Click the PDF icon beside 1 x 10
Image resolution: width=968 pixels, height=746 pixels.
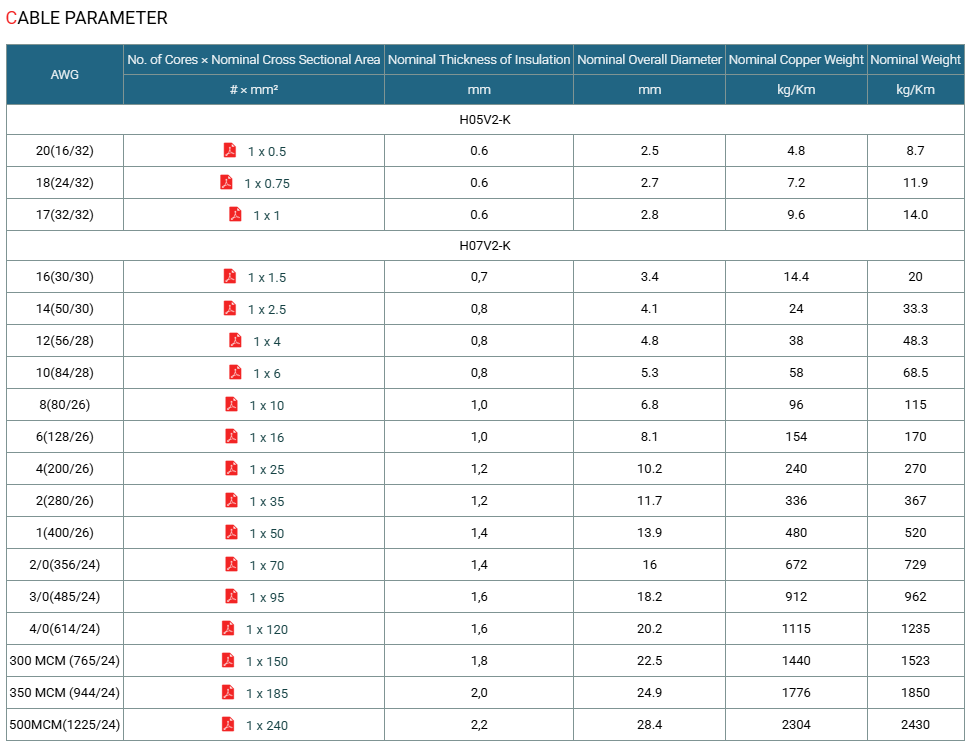coord(232,404)
